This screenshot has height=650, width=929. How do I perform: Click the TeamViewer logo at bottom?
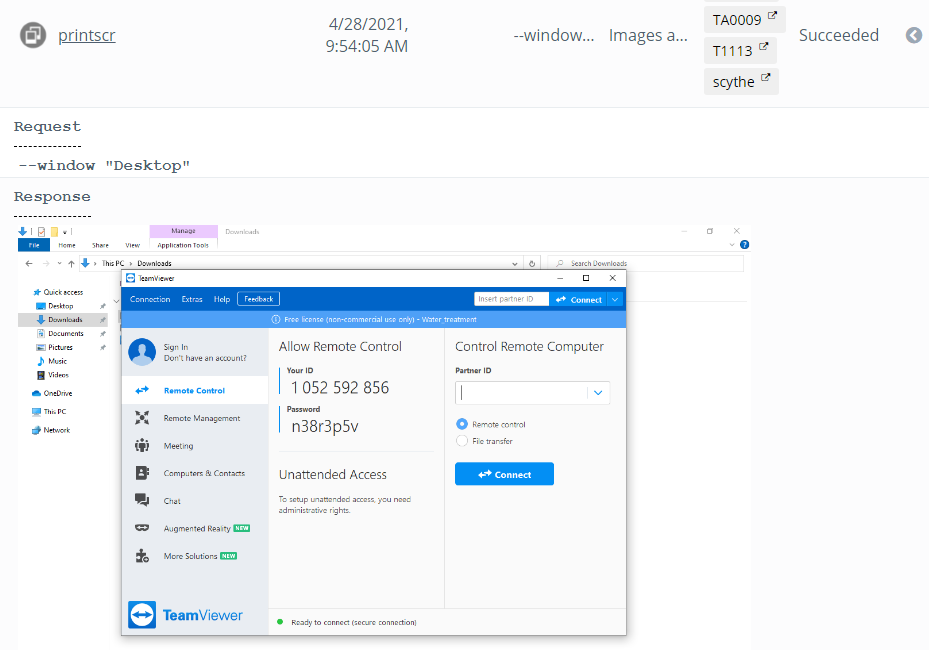pyautogui.click(x=185, y=615)
